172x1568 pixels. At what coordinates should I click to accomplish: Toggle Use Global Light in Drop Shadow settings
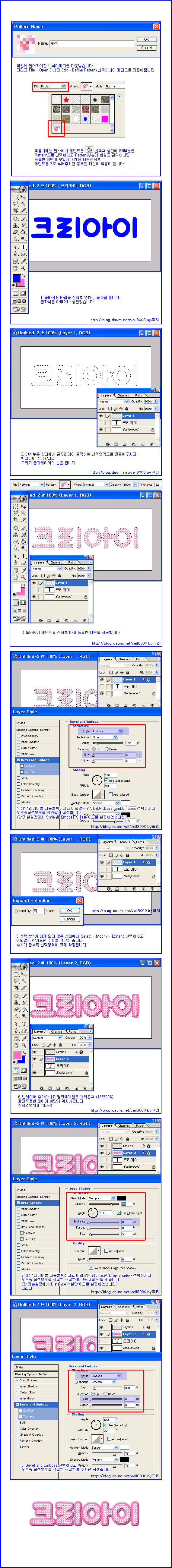click(118, 1213)
